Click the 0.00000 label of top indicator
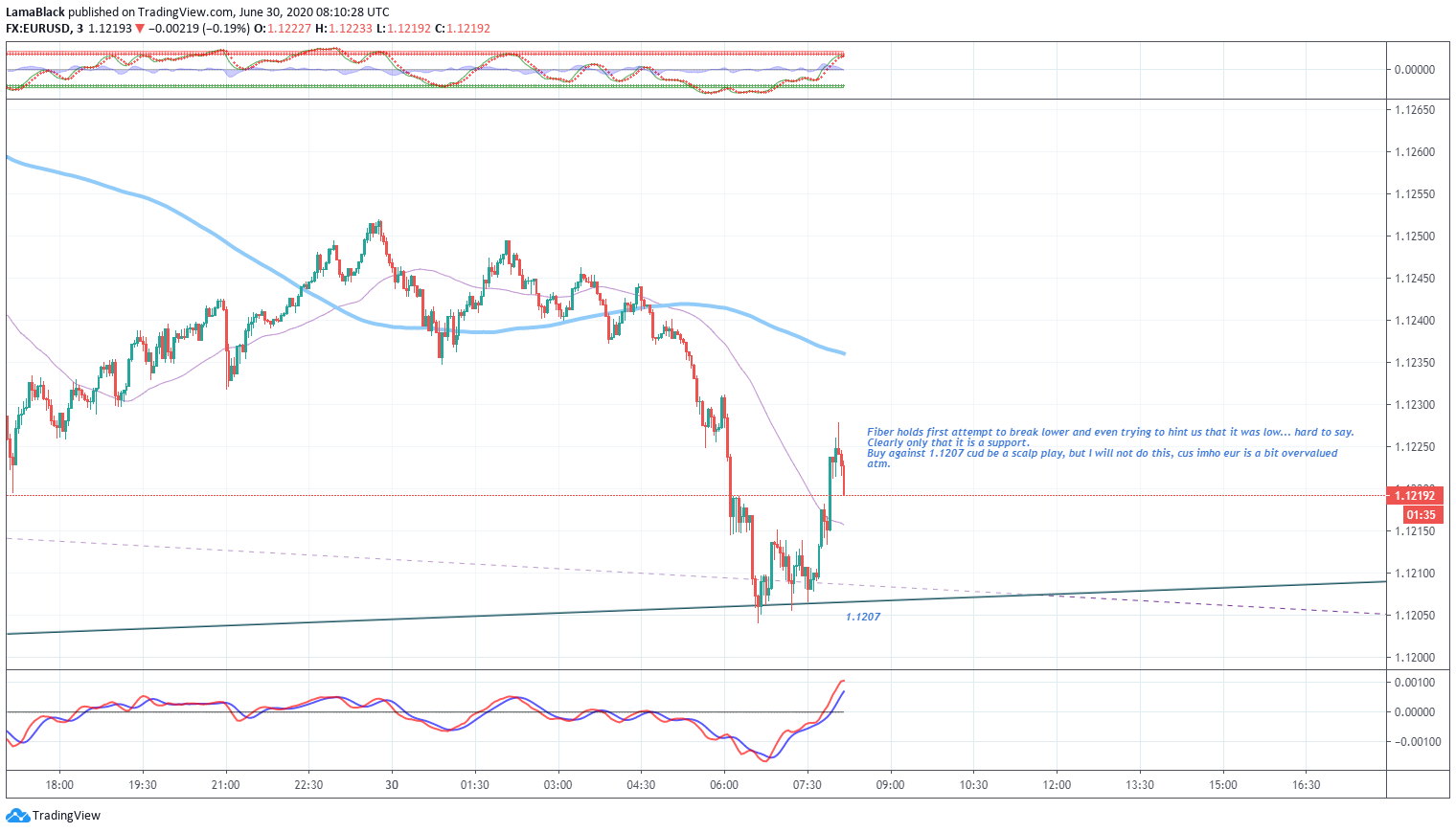This screenshot has height=833, width=1456. [1414, 70]
